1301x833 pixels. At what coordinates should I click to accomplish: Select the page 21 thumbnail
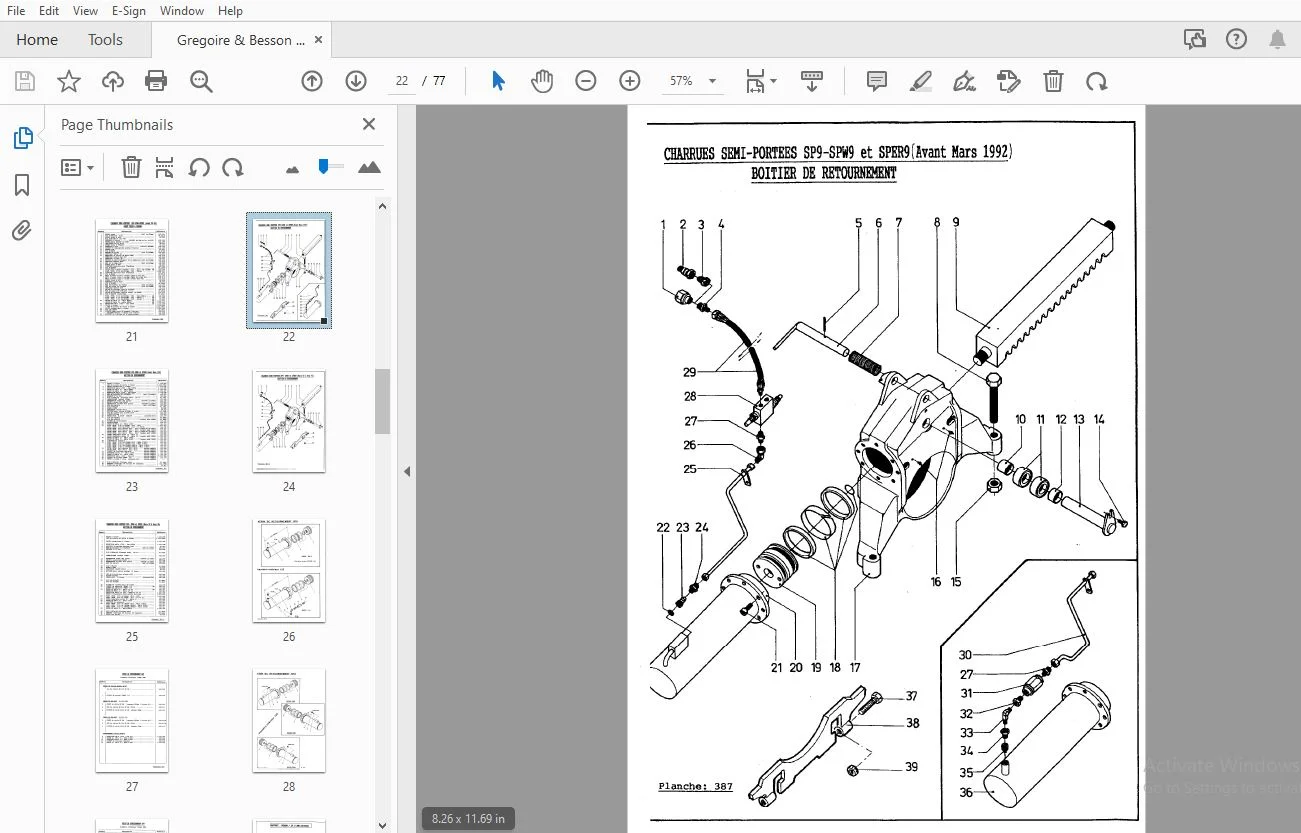(132, 271)
